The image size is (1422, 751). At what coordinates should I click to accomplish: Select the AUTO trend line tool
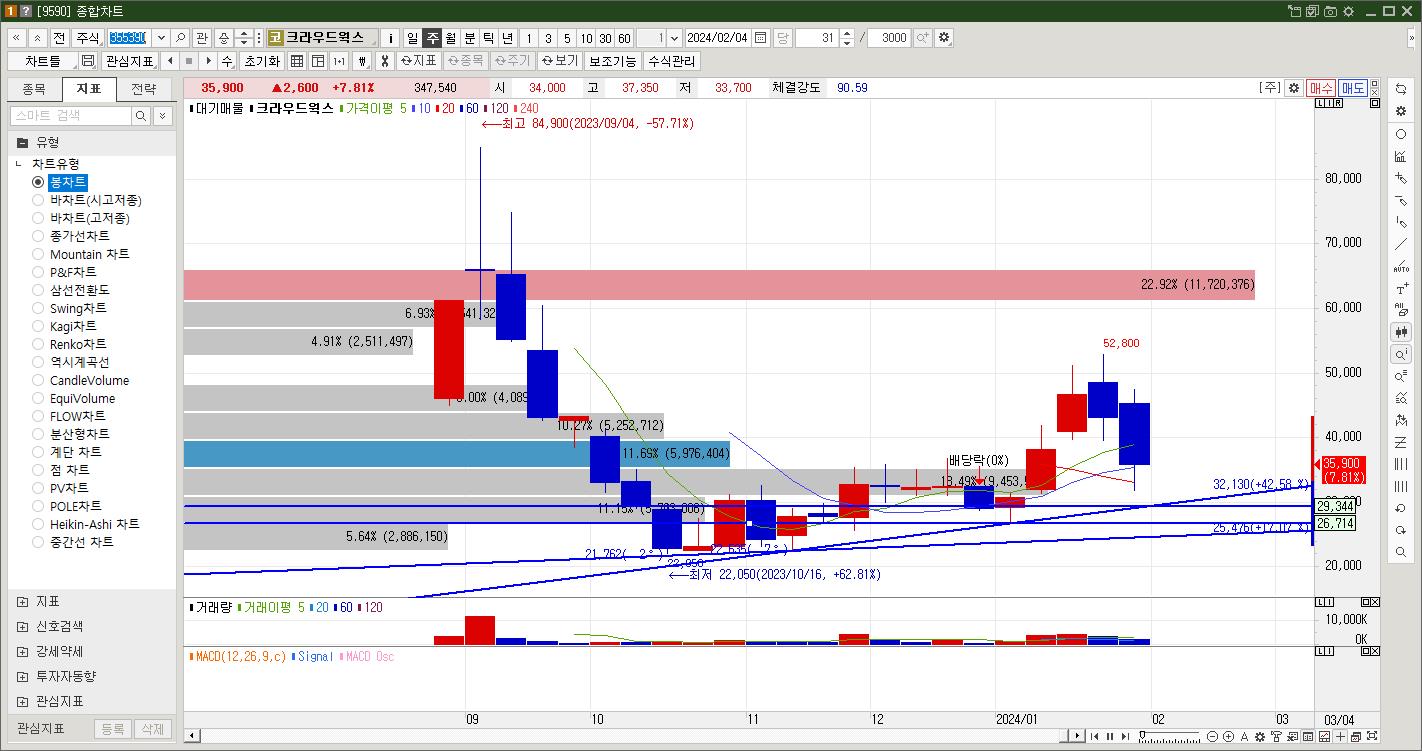pyautogui.click(x=1401, y=266)
